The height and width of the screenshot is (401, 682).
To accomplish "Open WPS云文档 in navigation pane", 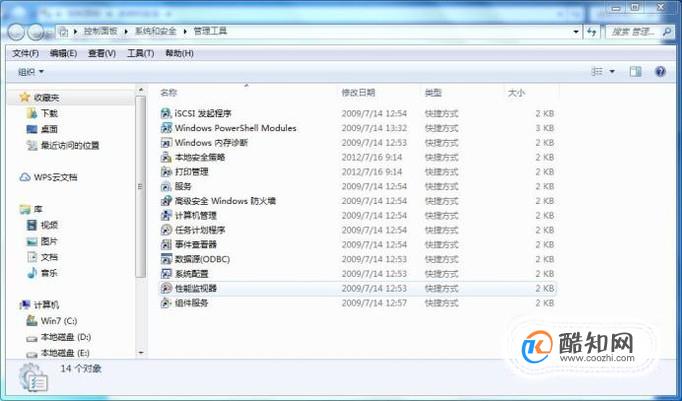I will pos(49,177).
